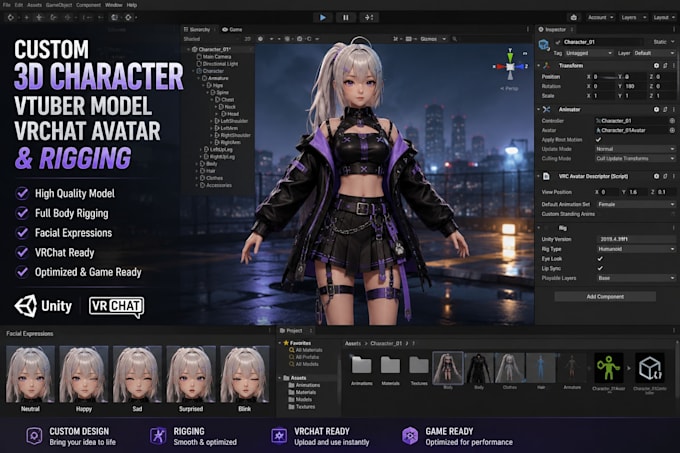Open the Playable Layers dropdown

click(635, 278)
